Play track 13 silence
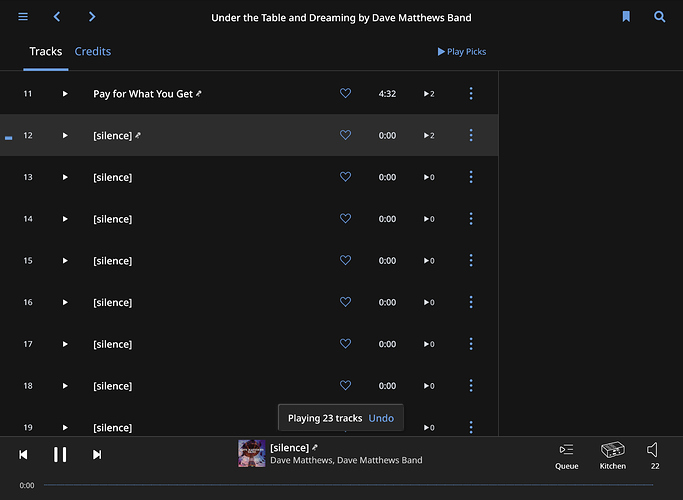The image size is (683, 500). pos(65,177)
